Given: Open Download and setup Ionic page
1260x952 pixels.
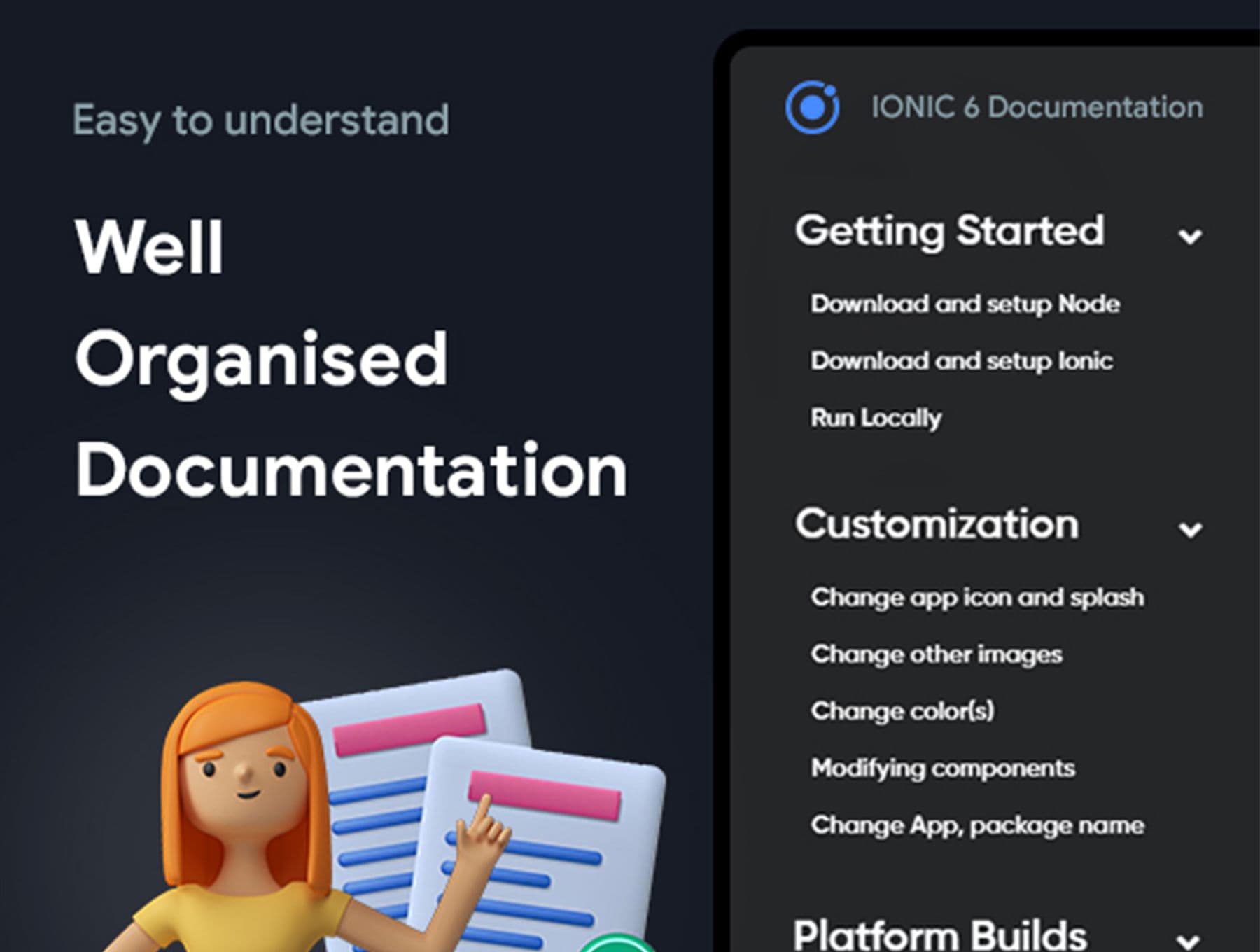Looking at the screenshot, I should pos(961,361).
